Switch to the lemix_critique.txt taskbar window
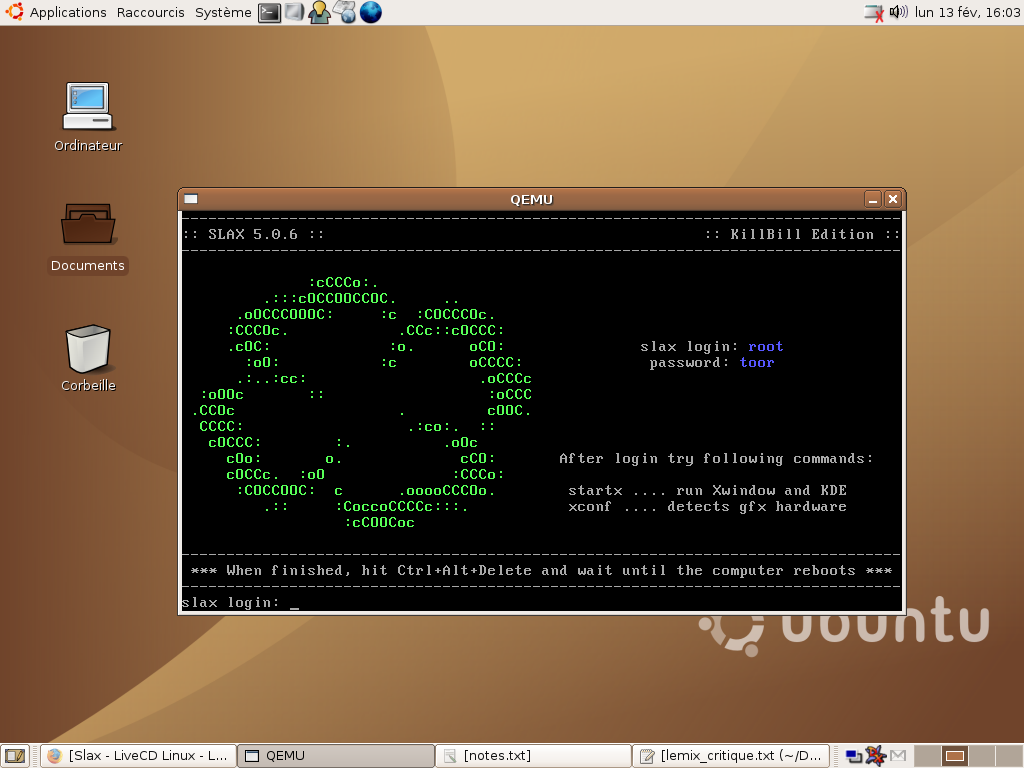This screenshot has height=768, width=1024. pyautogui.click(x=731, y=756)
